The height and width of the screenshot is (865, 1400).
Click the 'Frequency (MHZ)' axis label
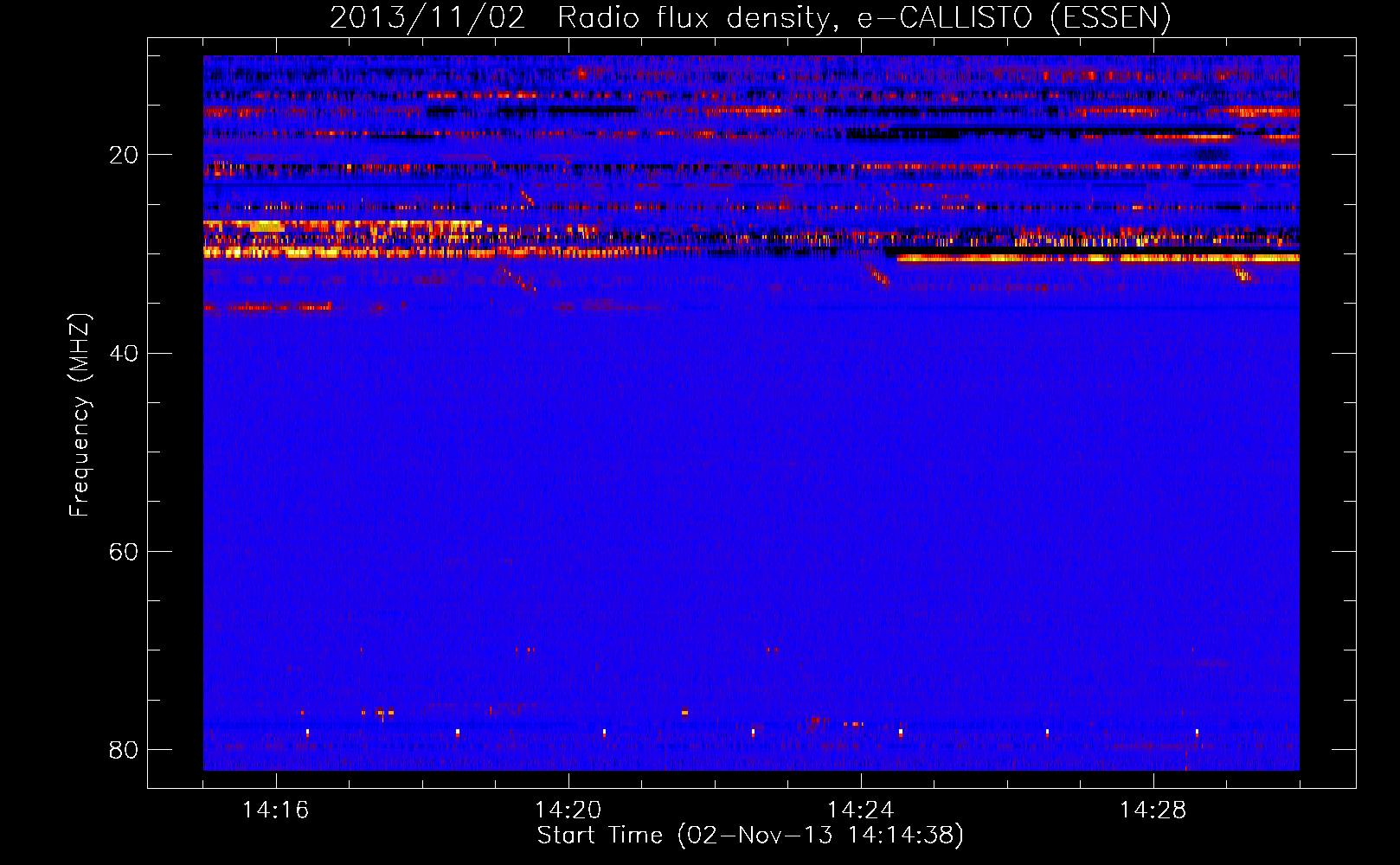(79, 415)
